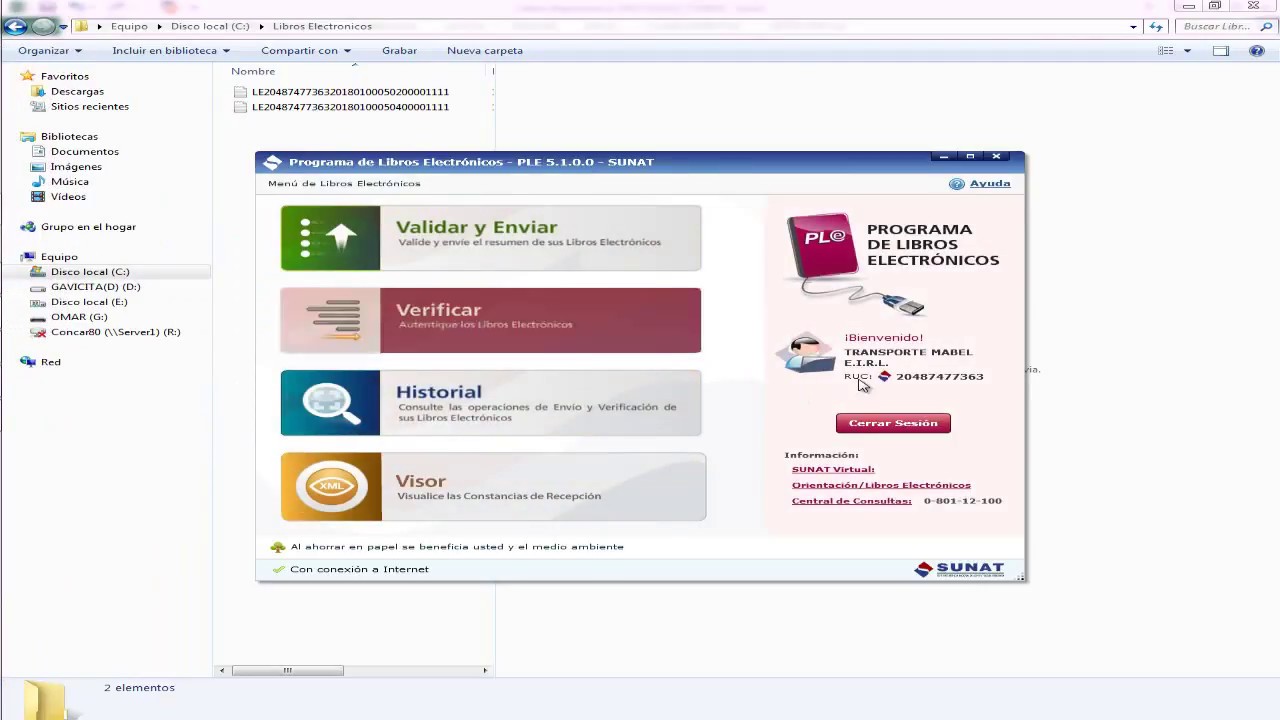This screenshot has height=720, width=1280.
Task: Expand the chevron after Equipo in the address bar
Action: coord(159,26)
